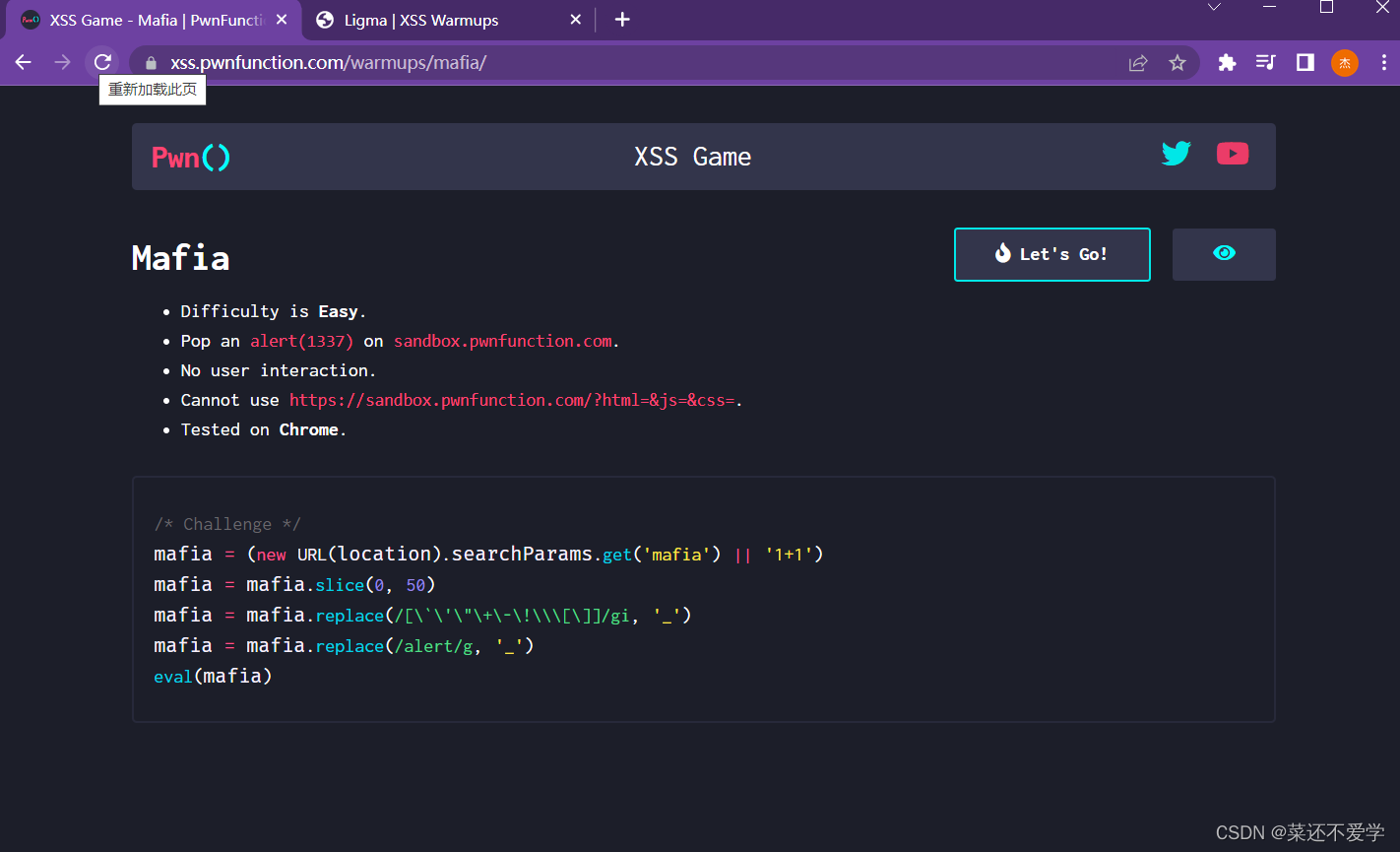1400x852 pixels.
Task: Click the Mafia heading
Action: (x=181, y=258)
